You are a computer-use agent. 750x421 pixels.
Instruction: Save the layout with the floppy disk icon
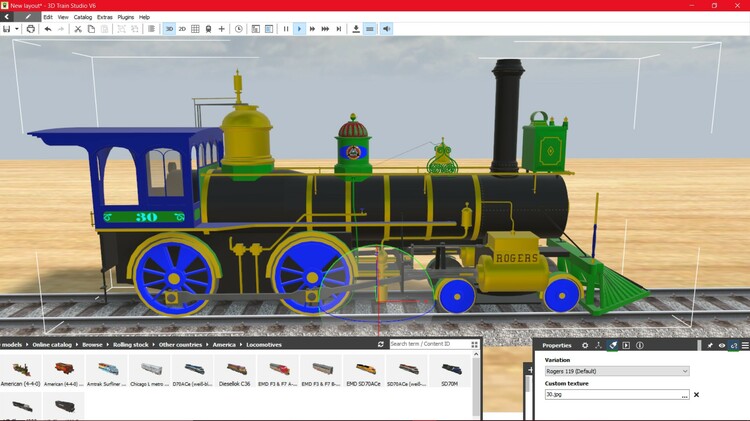[7, 29]
